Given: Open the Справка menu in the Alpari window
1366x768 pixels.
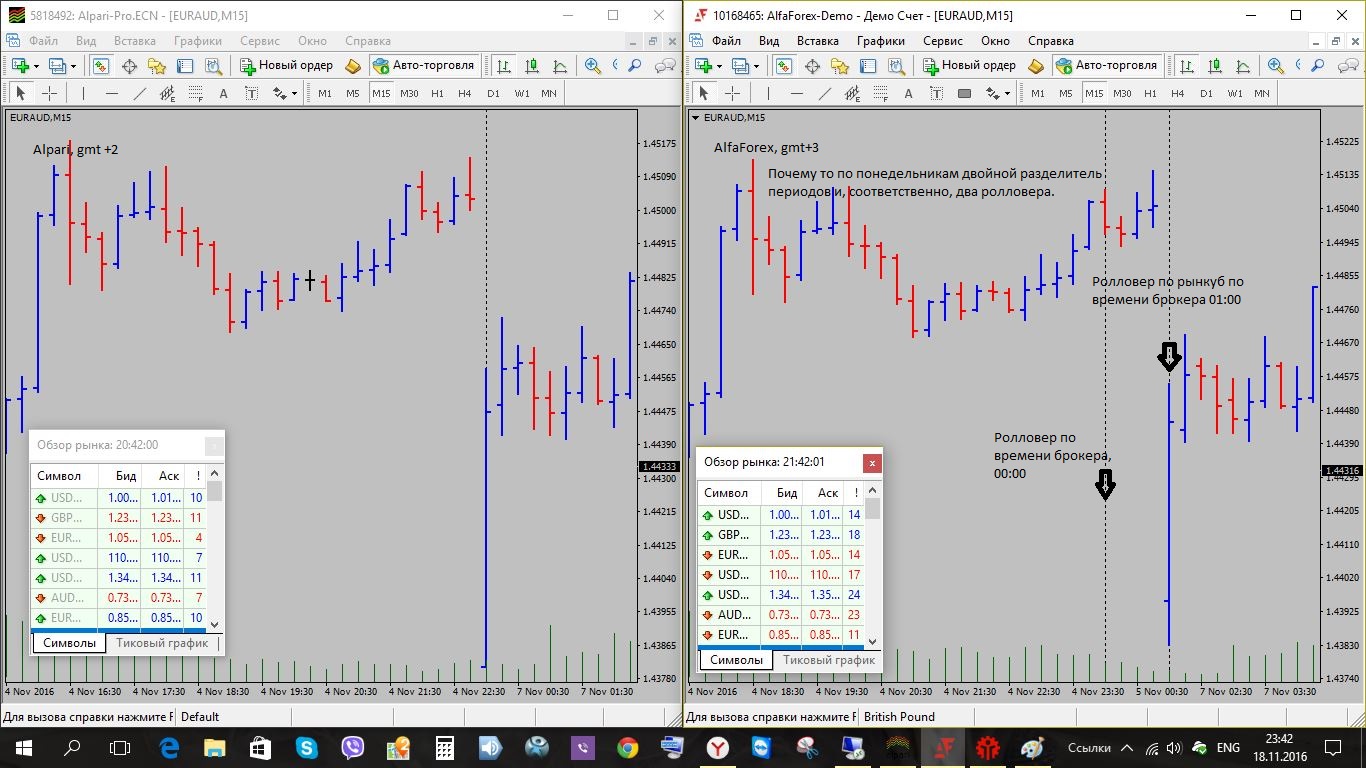Looking at the screenshot, I should [367, 41].
